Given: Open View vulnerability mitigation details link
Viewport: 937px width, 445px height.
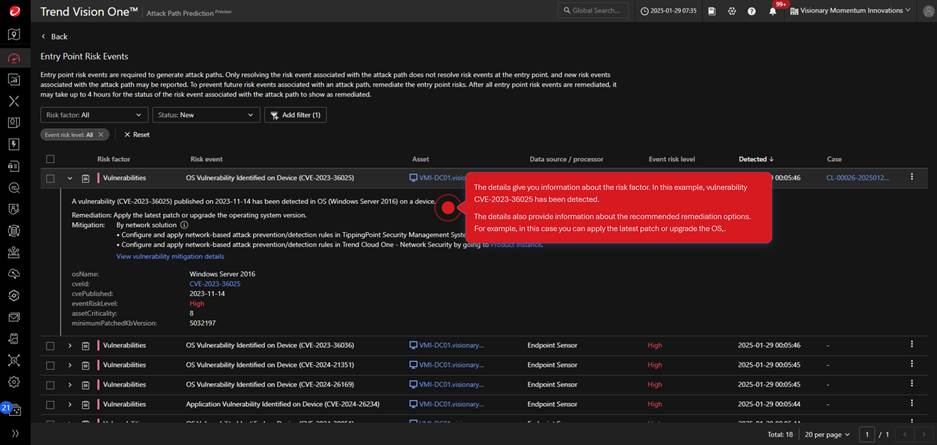Looking at the screenshot, I should (170, 256).
